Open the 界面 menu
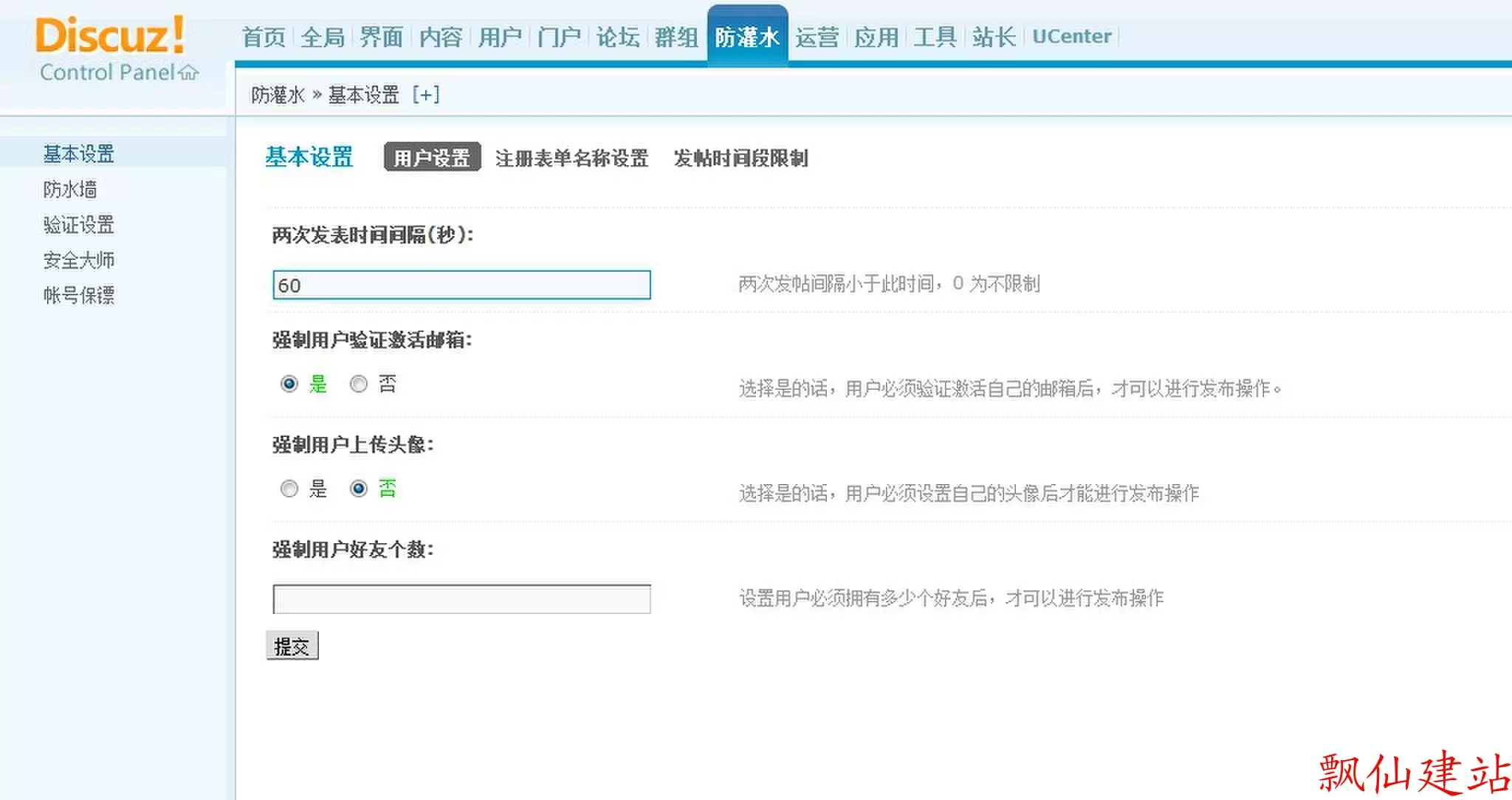The height and width of the screenshot is (800, 1512). [382, 37]
